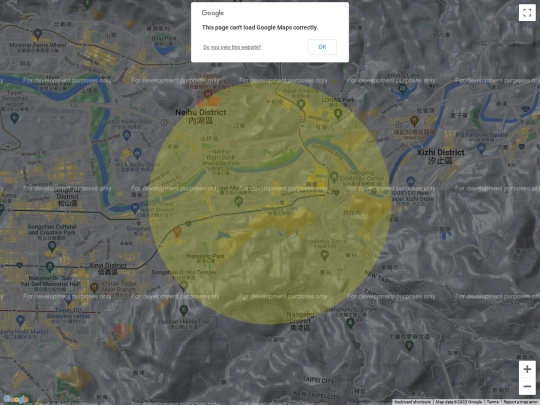Viewport: 540px width, 405px height.
Task: Select the snack bar restaurant pin near Xizhi
Action: [414, 121]
